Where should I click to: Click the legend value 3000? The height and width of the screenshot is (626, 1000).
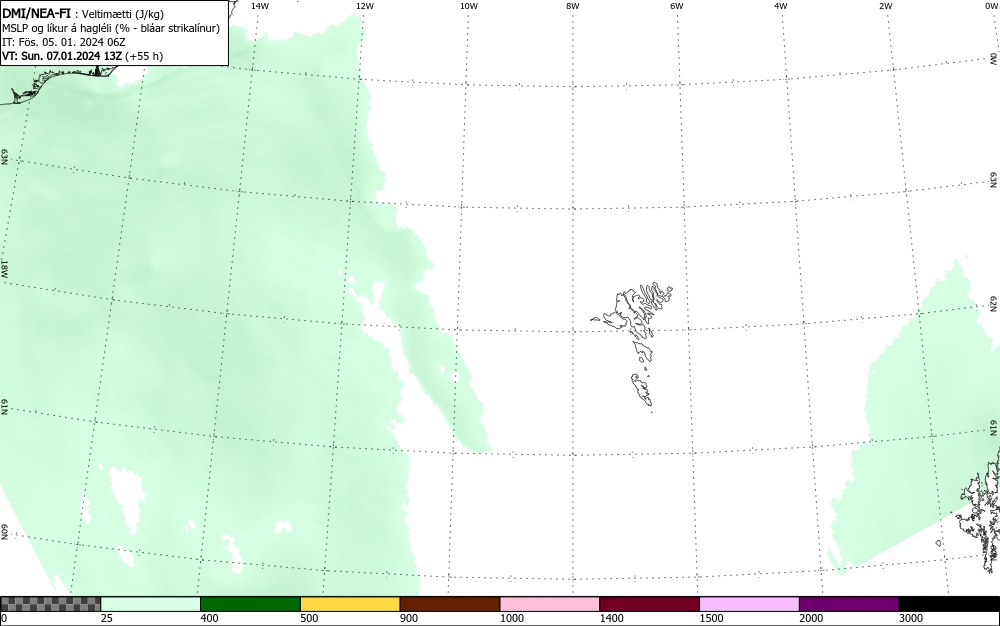(911, 618)
